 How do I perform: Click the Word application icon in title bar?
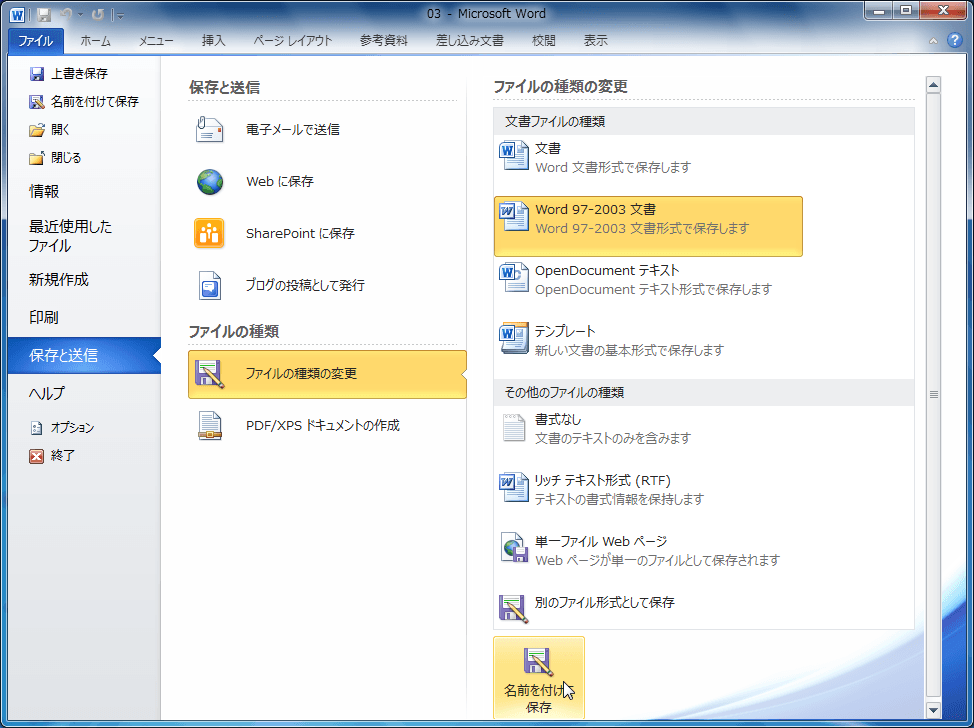point(17,14)
